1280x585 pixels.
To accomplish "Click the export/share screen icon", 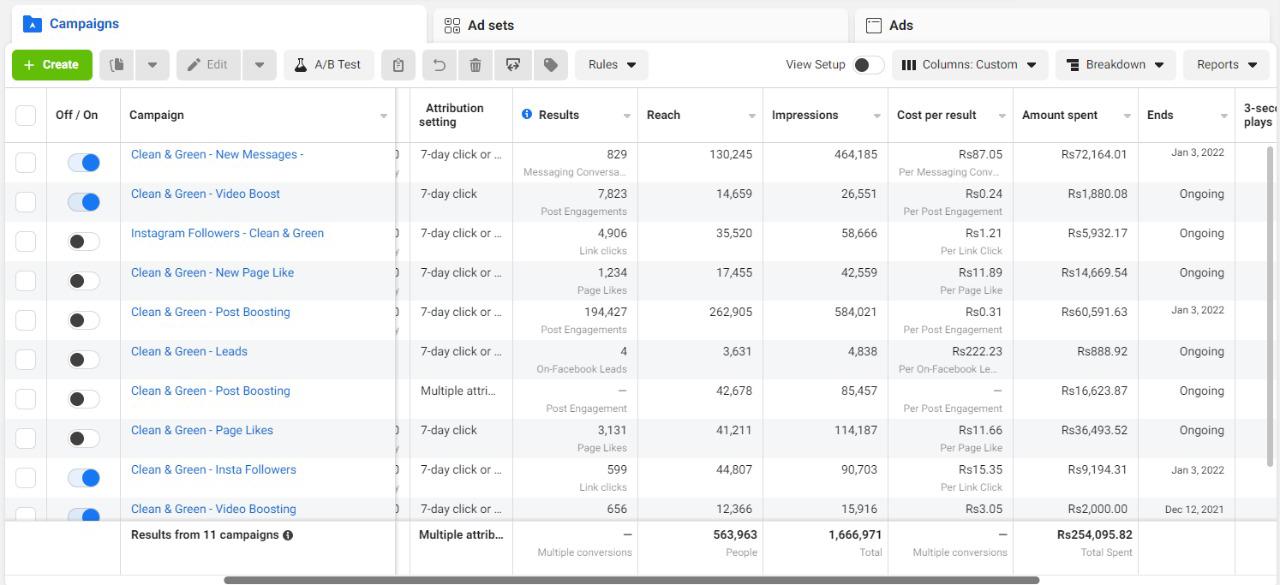I will pyautogui.click(x=513, y=65).
